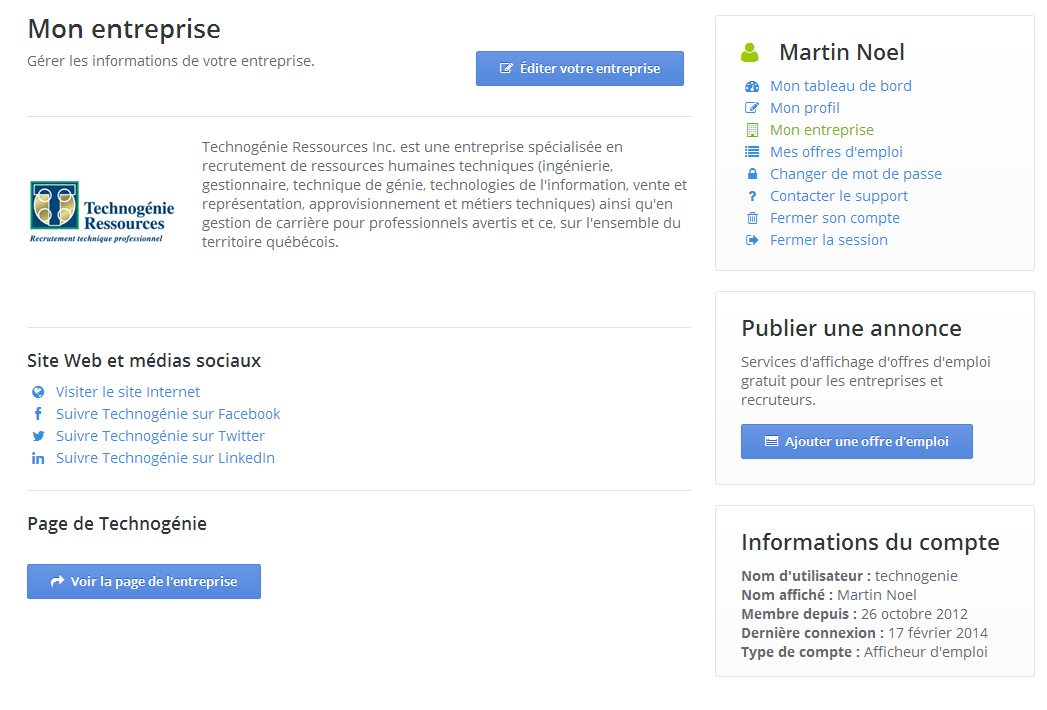The width and height of the screenshot is (1047, 710).
Task: Click the padlock icon for password change
Action: tap(752, 174)
